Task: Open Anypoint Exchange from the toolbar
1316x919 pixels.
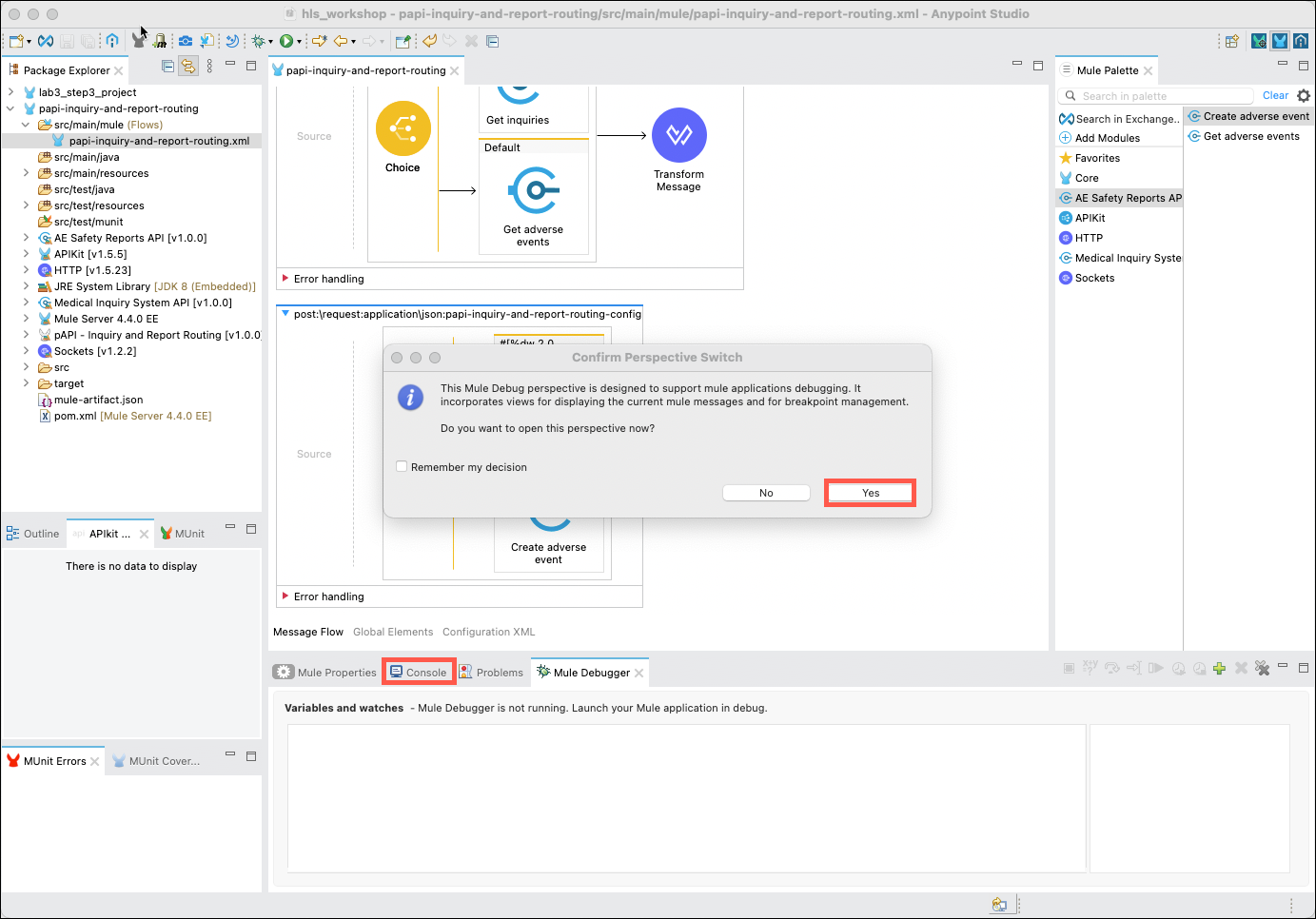Action: pyautogui.click(x=45, y=41)
